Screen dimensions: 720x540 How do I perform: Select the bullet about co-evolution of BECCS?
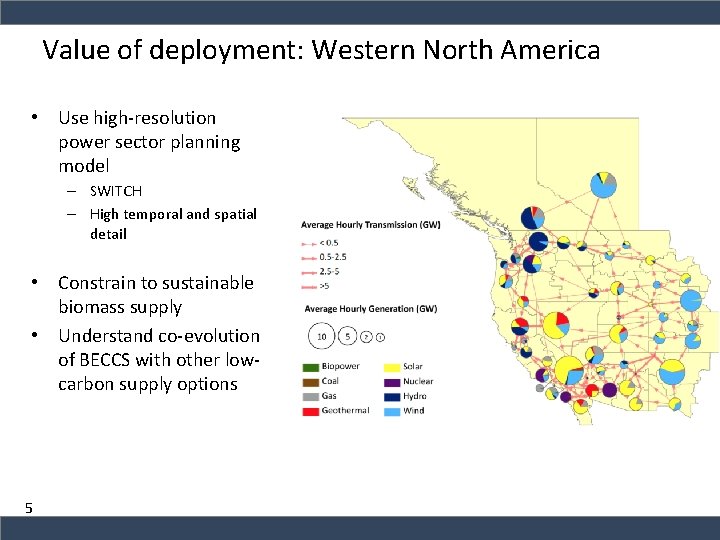point(159,360)
